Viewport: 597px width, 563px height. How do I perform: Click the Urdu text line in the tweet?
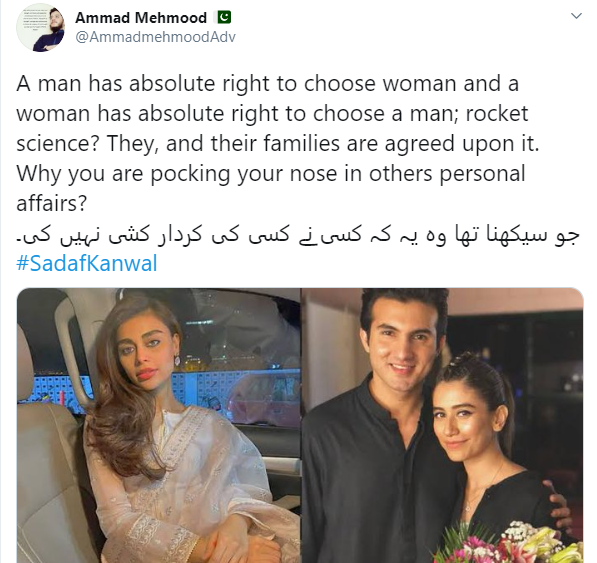tap(298, 234)
